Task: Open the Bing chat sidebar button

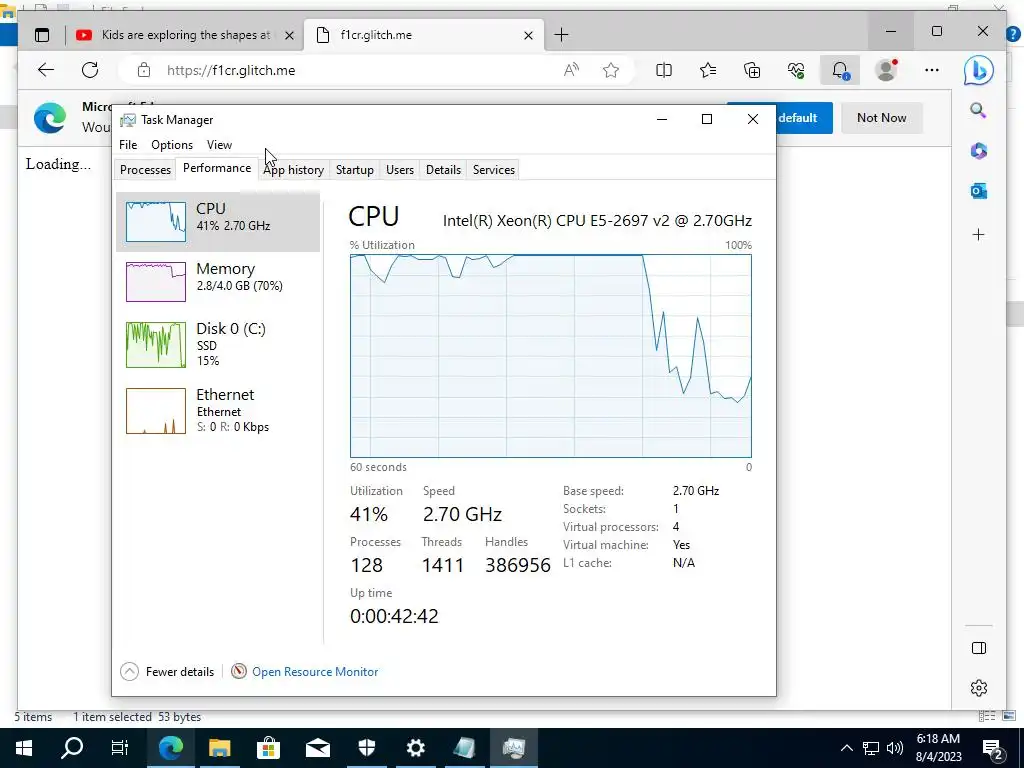Action: point(979,71)
